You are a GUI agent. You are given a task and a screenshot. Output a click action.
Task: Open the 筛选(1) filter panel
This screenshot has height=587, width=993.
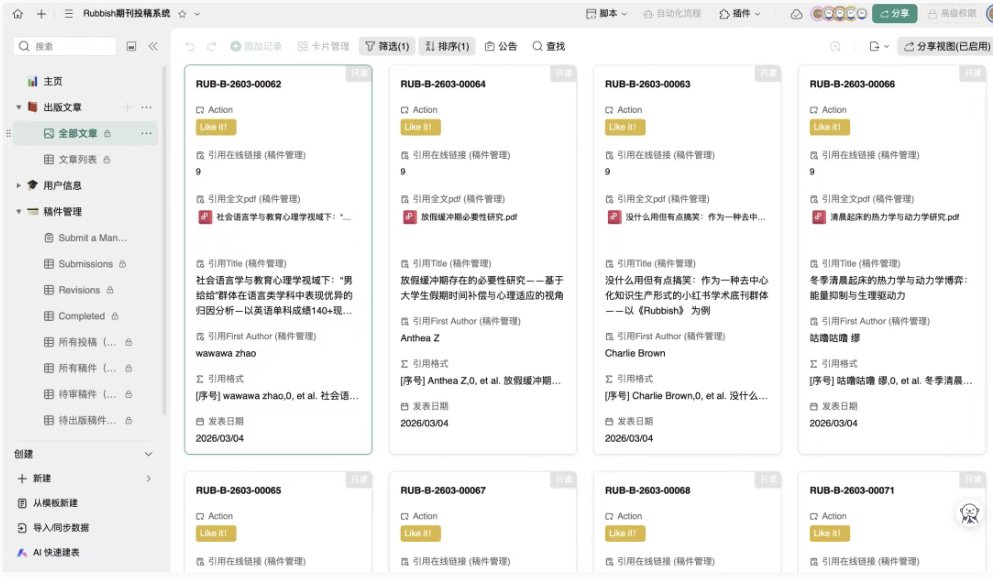point(387,46)
